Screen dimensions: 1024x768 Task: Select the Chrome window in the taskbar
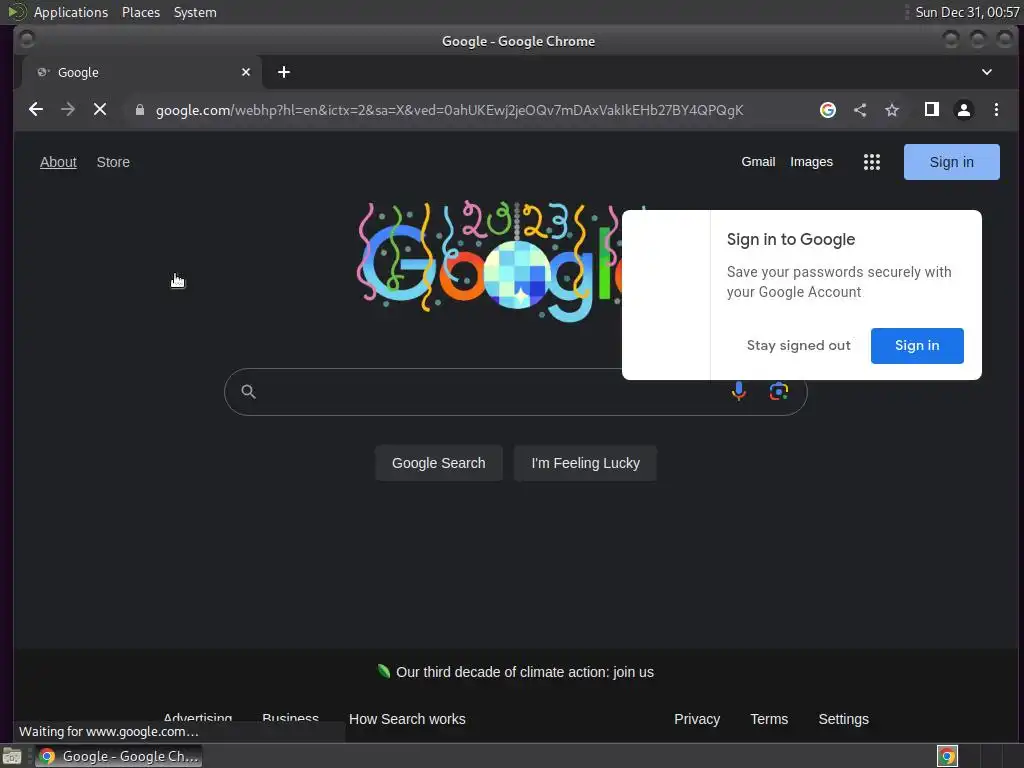(x=119, y=756)
